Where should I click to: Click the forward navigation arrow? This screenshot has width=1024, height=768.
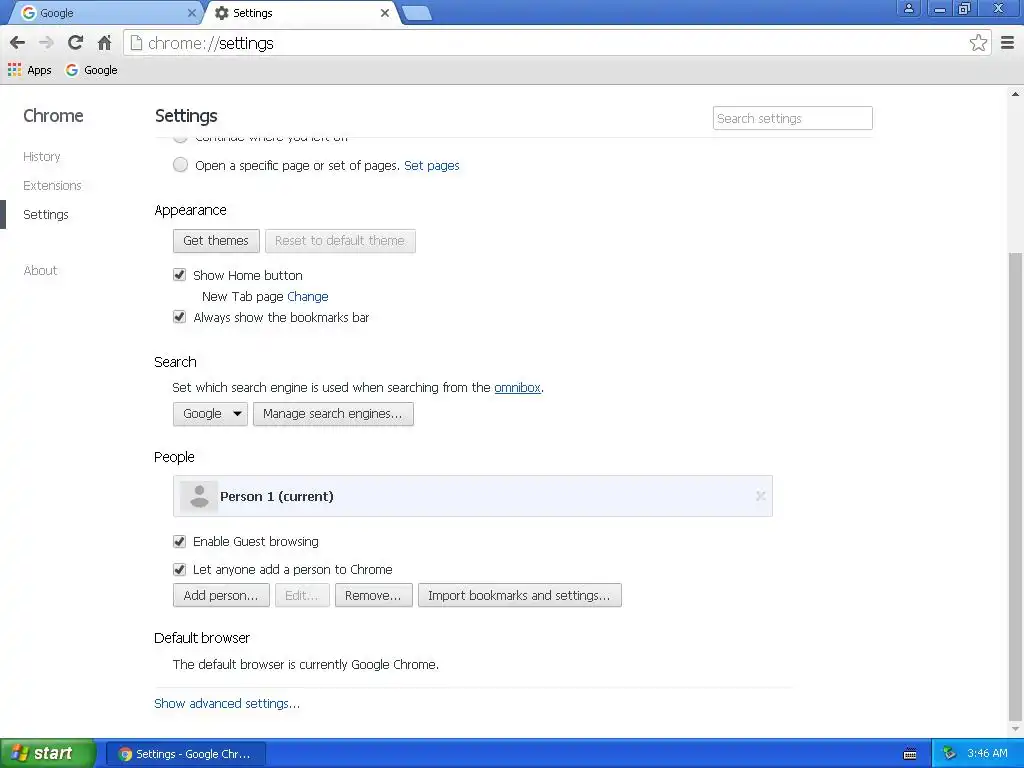pos(46,43)
